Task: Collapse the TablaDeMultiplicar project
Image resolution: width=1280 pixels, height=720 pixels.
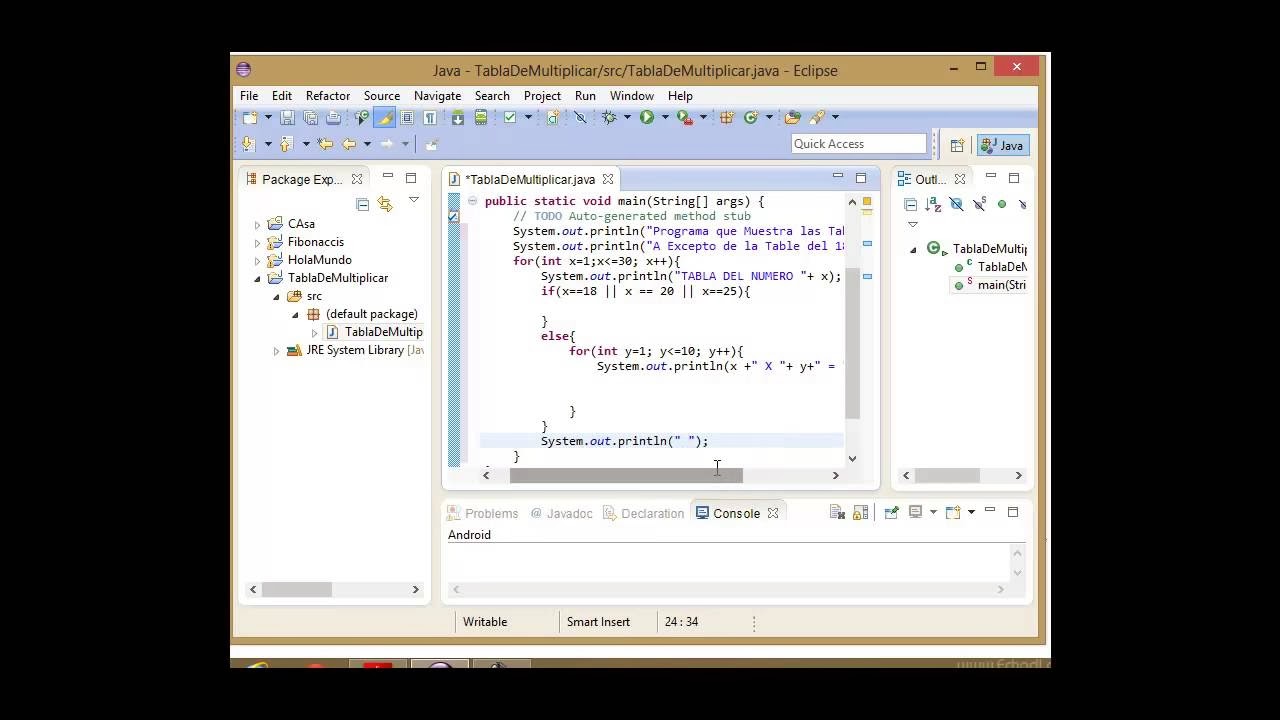Action: 257,279
